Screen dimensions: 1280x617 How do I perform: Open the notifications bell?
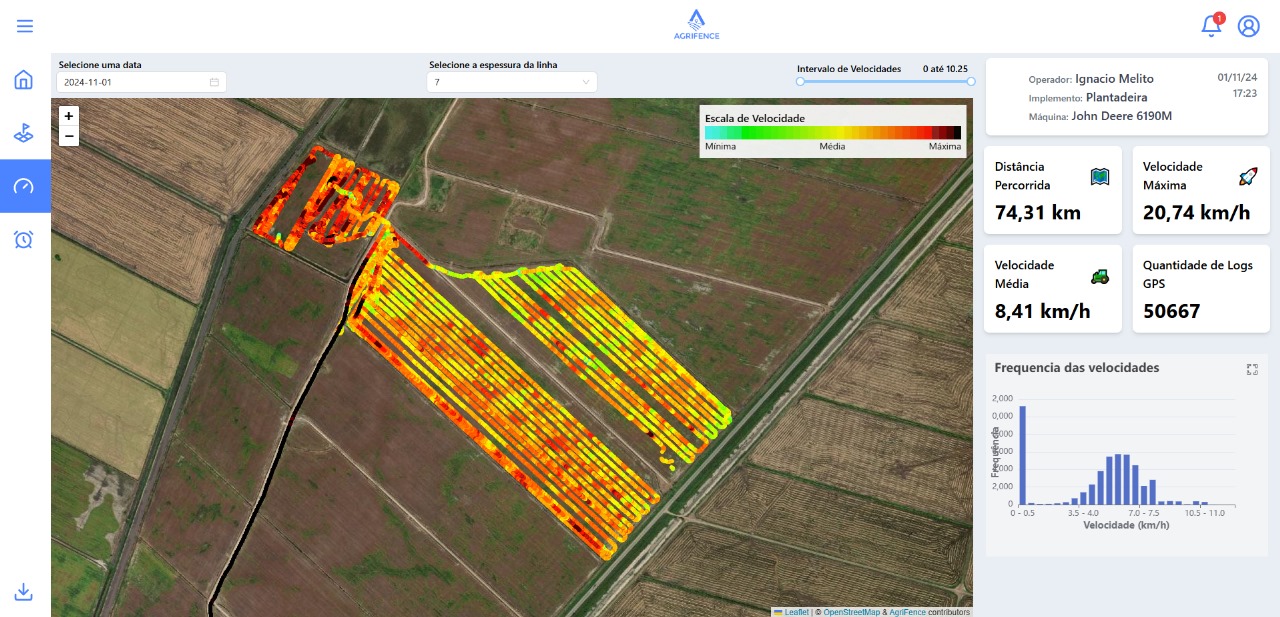[x=1211, y=26]
